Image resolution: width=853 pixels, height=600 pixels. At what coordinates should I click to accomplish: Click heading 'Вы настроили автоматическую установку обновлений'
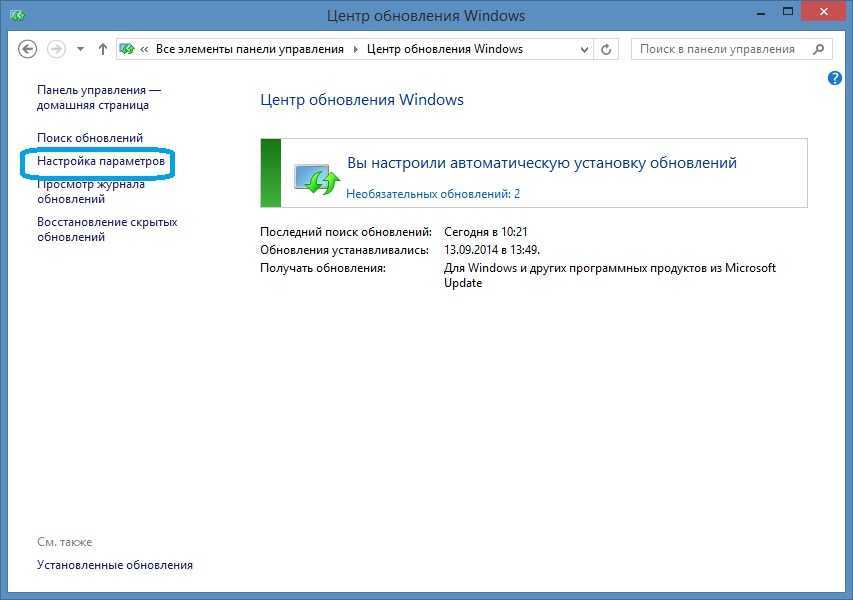tap(542, 163)
